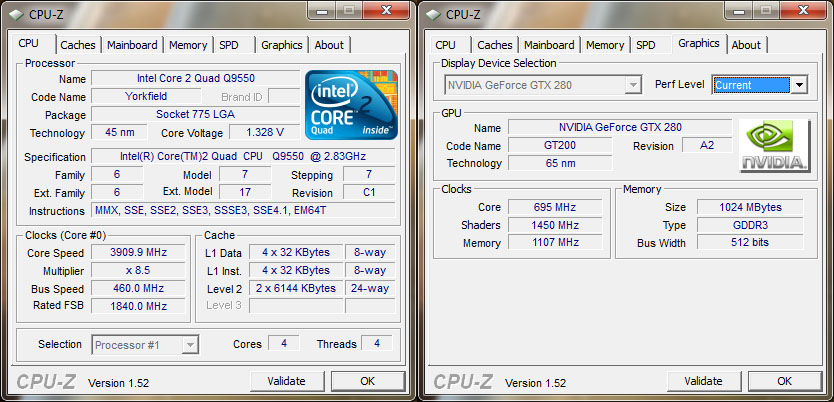834x402 pixels.
Task: Click the 512 bits bus width value
Action: (x=750, y=243)
